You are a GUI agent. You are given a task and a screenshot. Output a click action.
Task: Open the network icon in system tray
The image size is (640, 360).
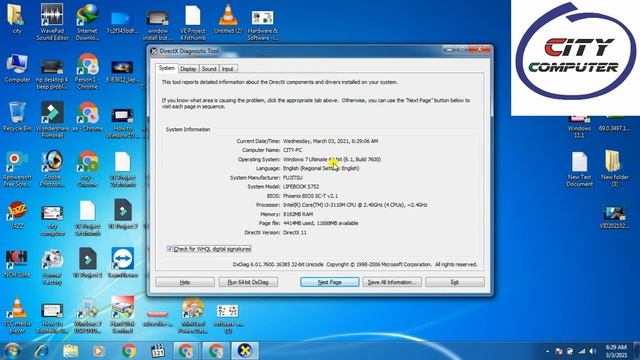pyautogui.click(x=582, y=351)
